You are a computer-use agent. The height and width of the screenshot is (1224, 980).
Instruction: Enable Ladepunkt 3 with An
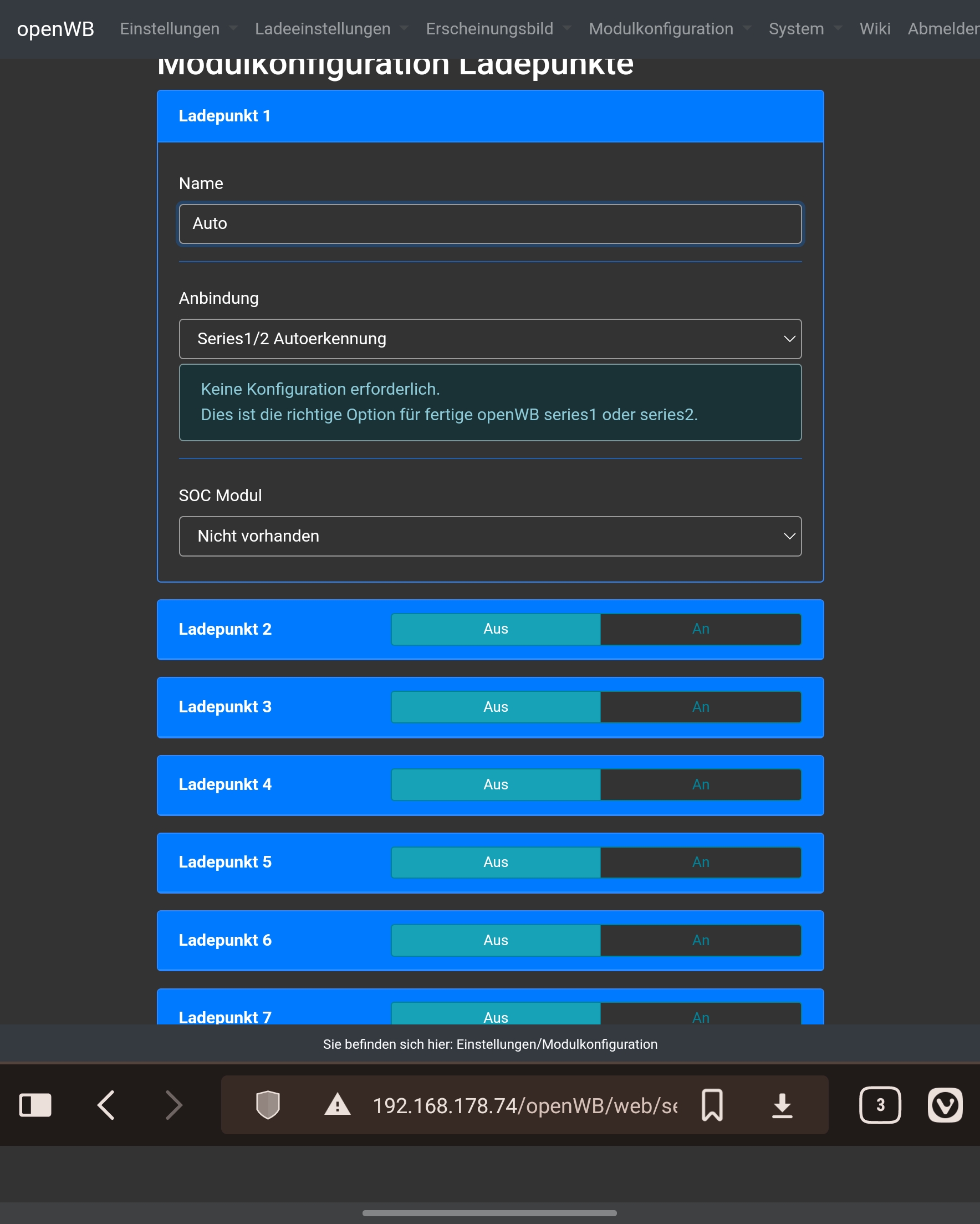[701, 707]
